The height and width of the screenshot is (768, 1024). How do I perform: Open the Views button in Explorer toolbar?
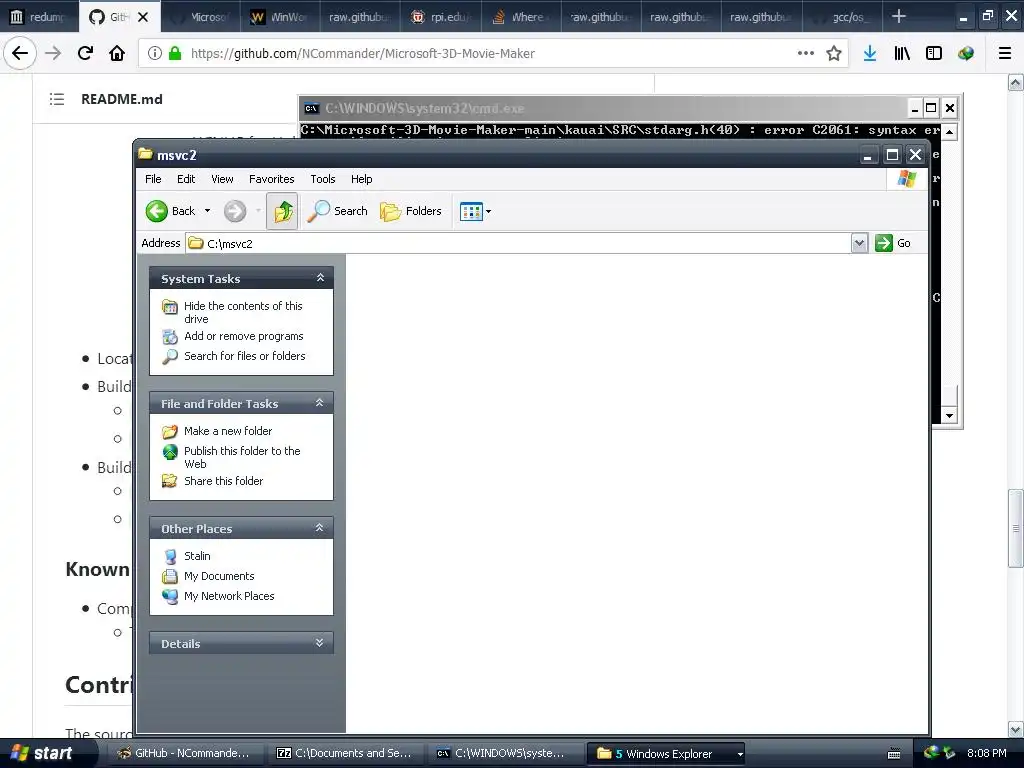tap(471, 211)
